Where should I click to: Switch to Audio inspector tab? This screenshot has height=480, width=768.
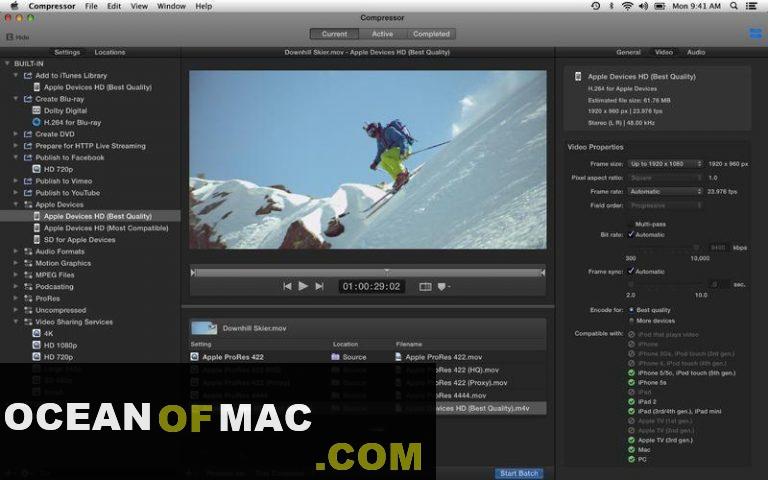point(696,52)
